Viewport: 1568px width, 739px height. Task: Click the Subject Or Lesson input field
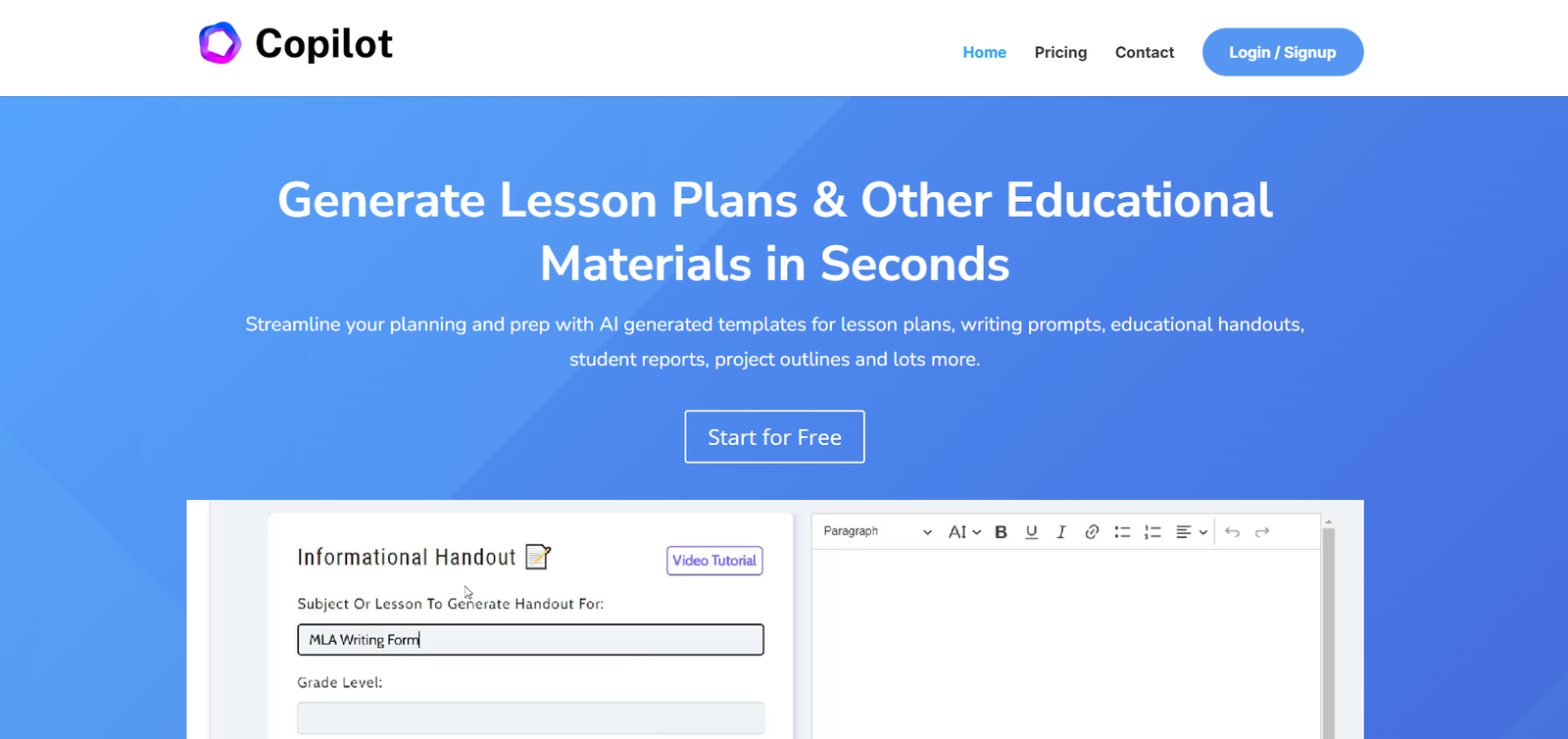[530, 640]
